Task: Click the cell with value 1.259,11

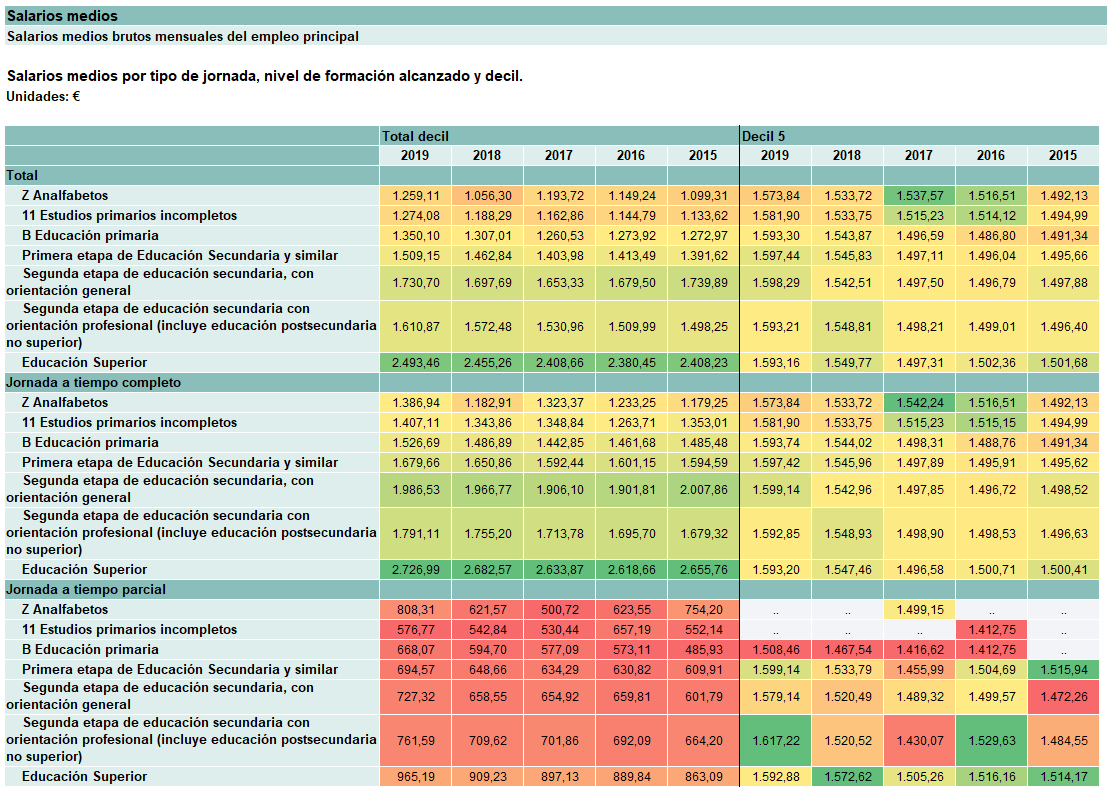Action: [x=416, y=195]
